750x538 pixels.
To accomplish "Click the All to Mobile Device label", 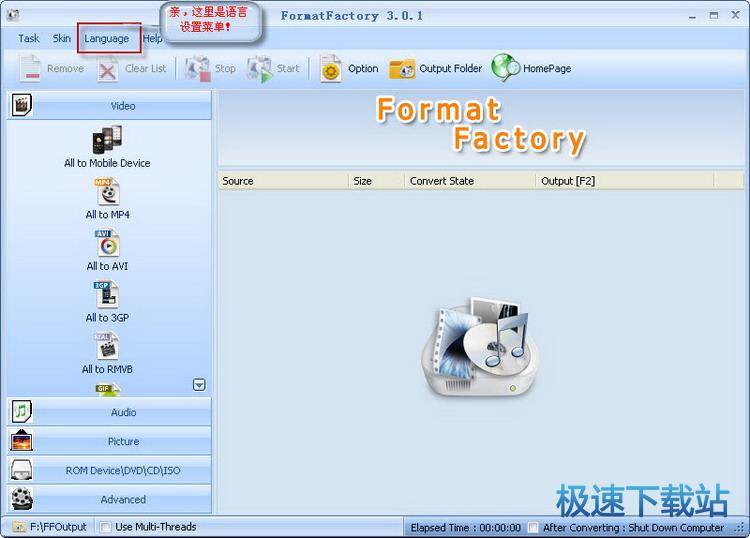I will [107, 163].
